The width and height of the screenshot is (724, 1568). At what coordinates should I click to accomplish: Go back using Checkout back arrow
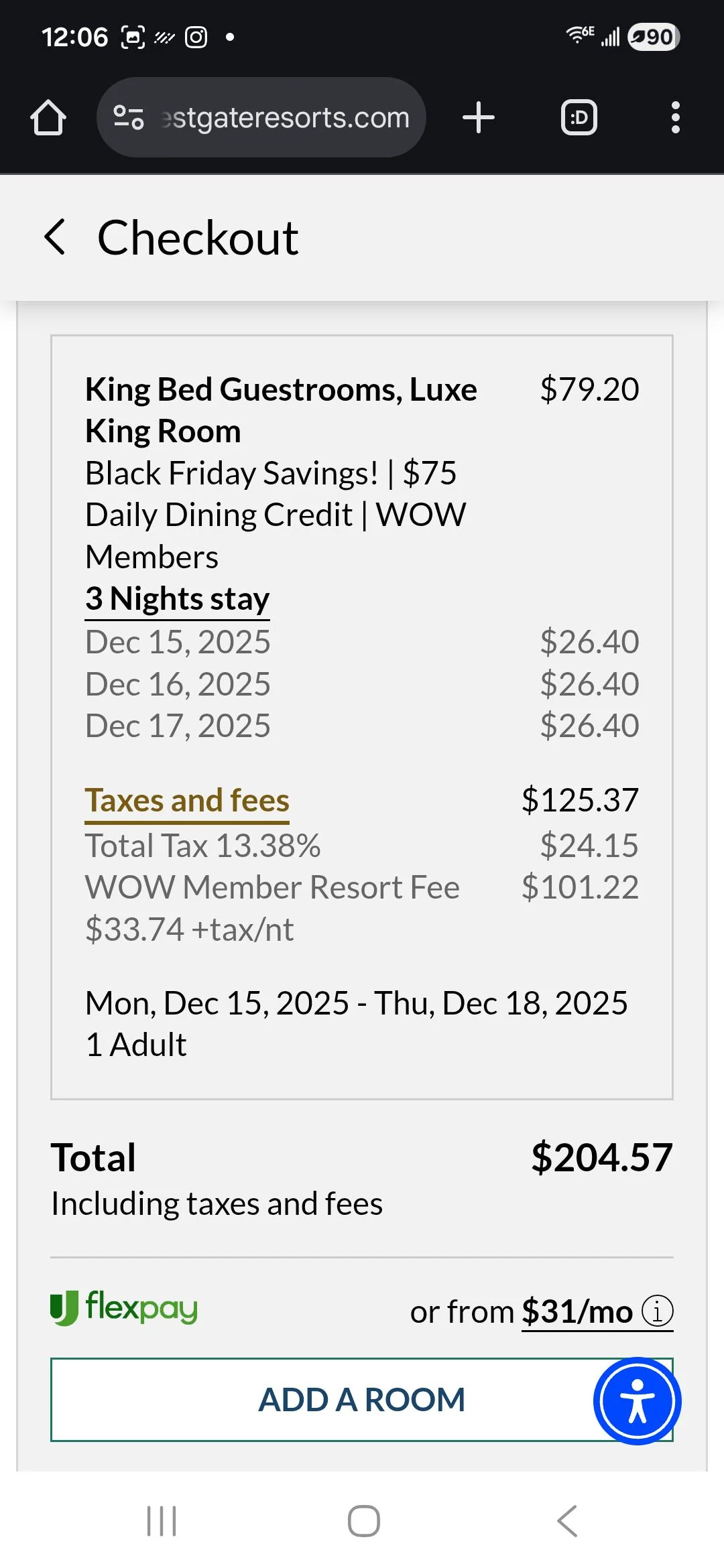tap(55, 237)
